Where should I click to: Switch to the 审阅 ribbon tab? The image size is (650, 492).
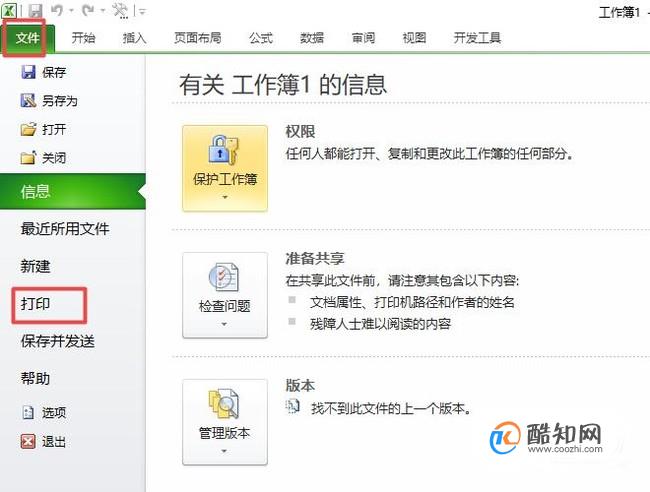tap(364, 38)
